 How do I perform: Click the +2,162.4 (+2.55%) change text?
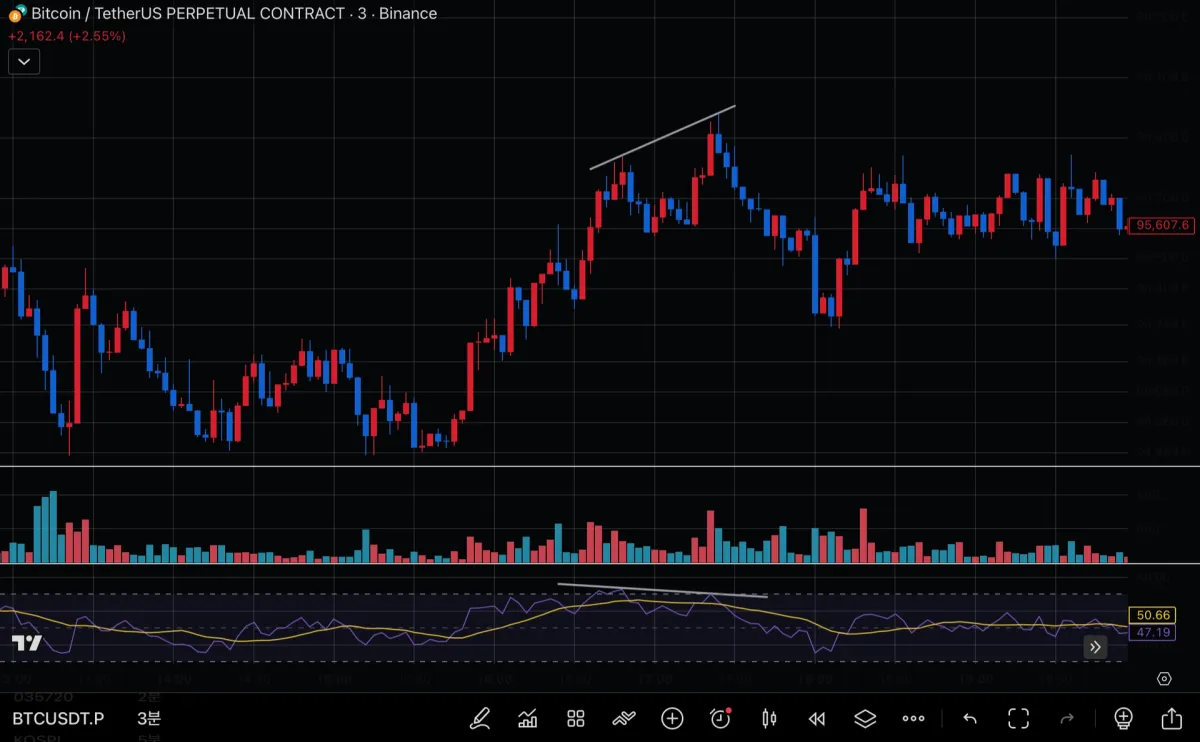click(66, 36)
